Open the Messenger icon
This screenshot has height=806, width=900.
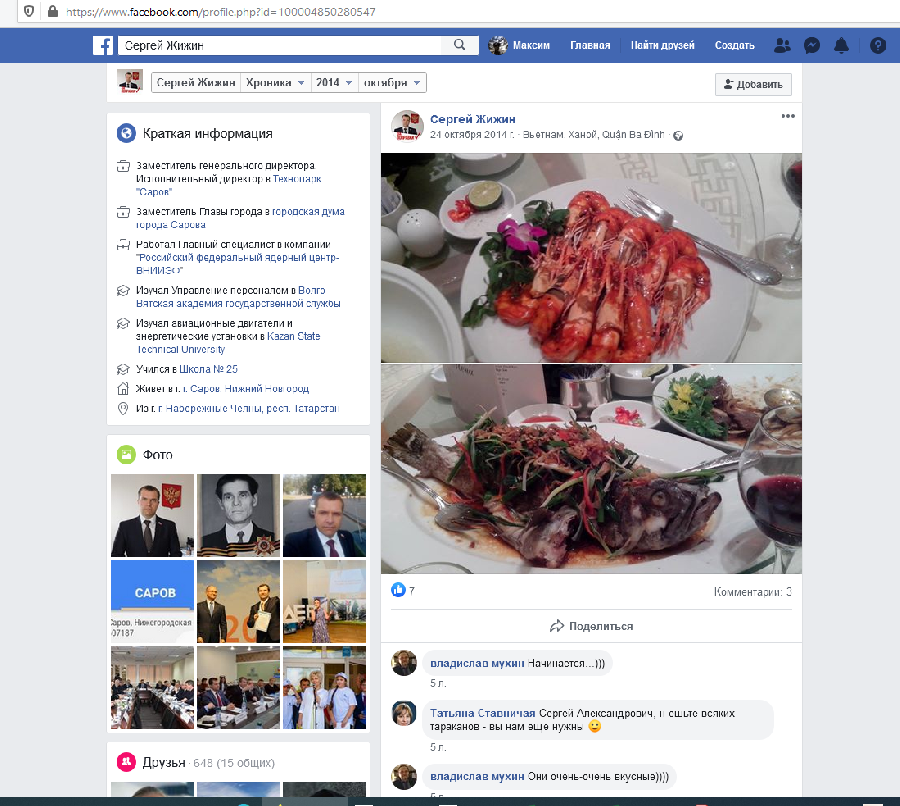(x=813, y=45)
